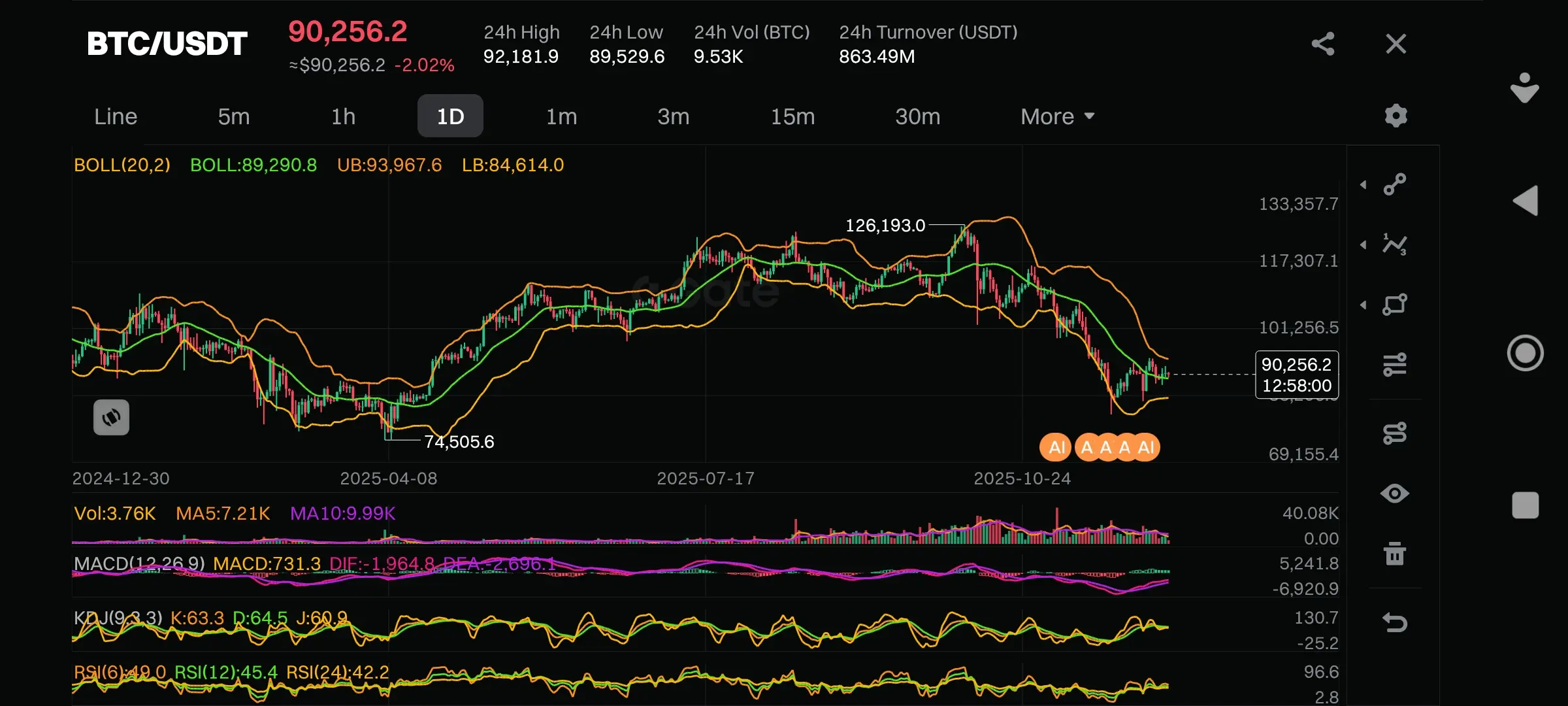This screenshot has height=706, width=1568.
Task: Select the wave pattern drawing tool
Action: [1395, 244]
